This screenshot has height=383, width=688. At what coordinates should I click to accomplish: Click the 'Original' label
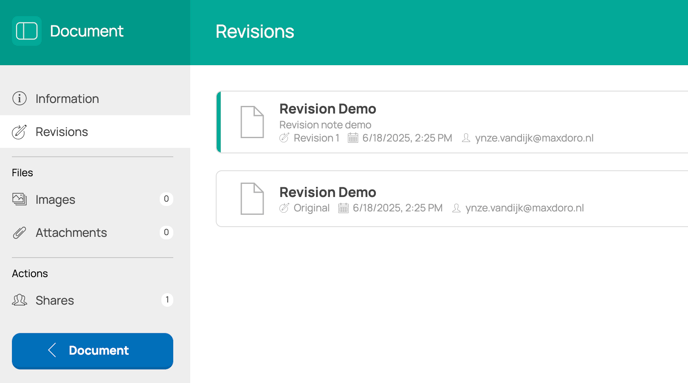(x=312, y=208)
